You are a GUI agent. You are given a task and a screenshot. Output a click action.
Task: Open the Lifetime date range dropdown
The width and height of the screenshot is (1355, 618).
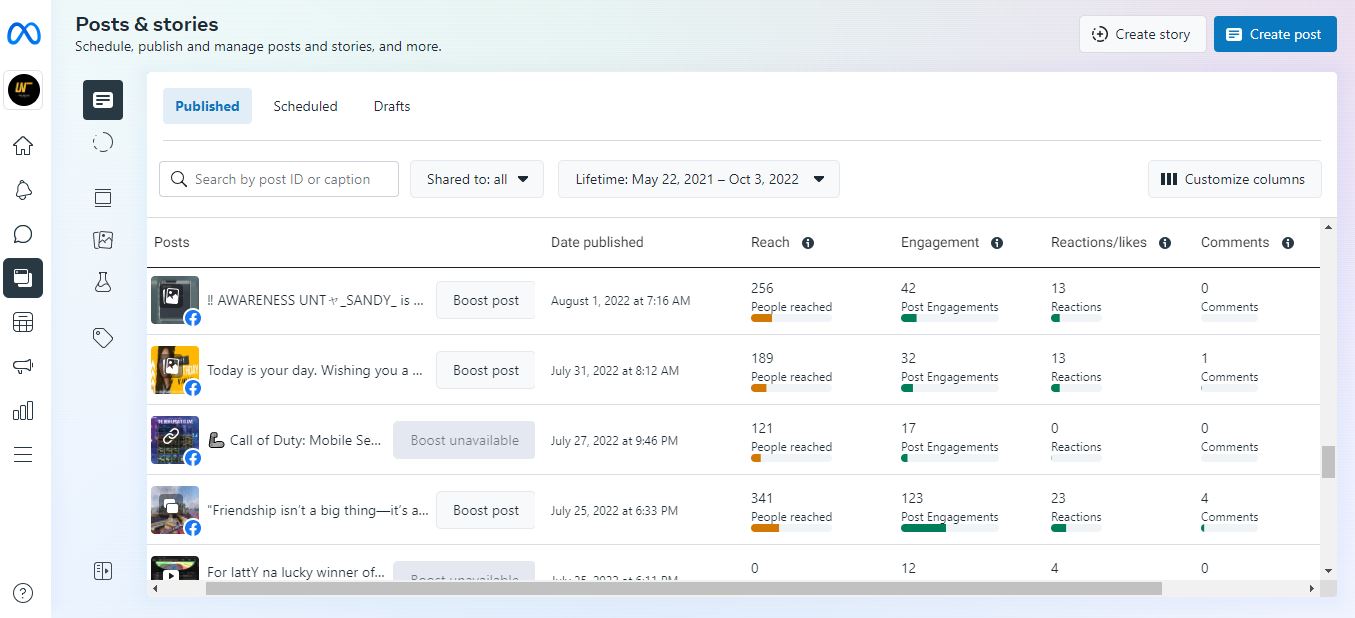pos(699,179)
